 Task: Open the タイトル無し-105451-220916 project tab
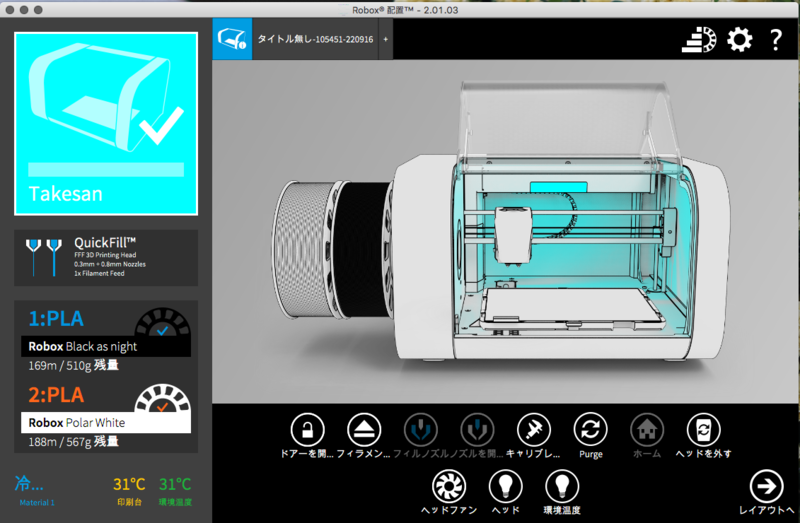pyautogui.click(x=315, y=39)
